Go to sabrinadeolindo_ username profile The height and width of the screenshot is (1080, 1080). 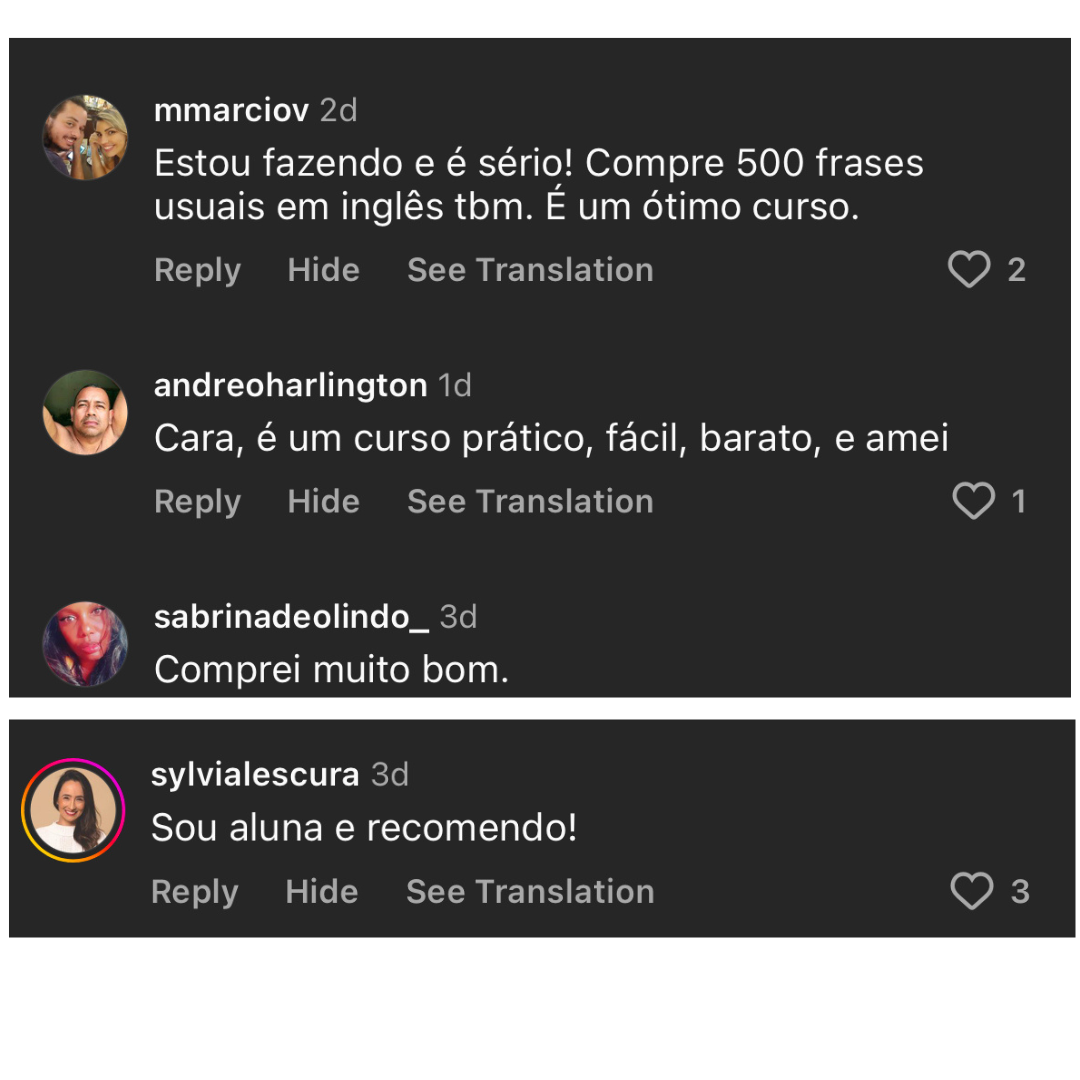click(x=291, y=617)
